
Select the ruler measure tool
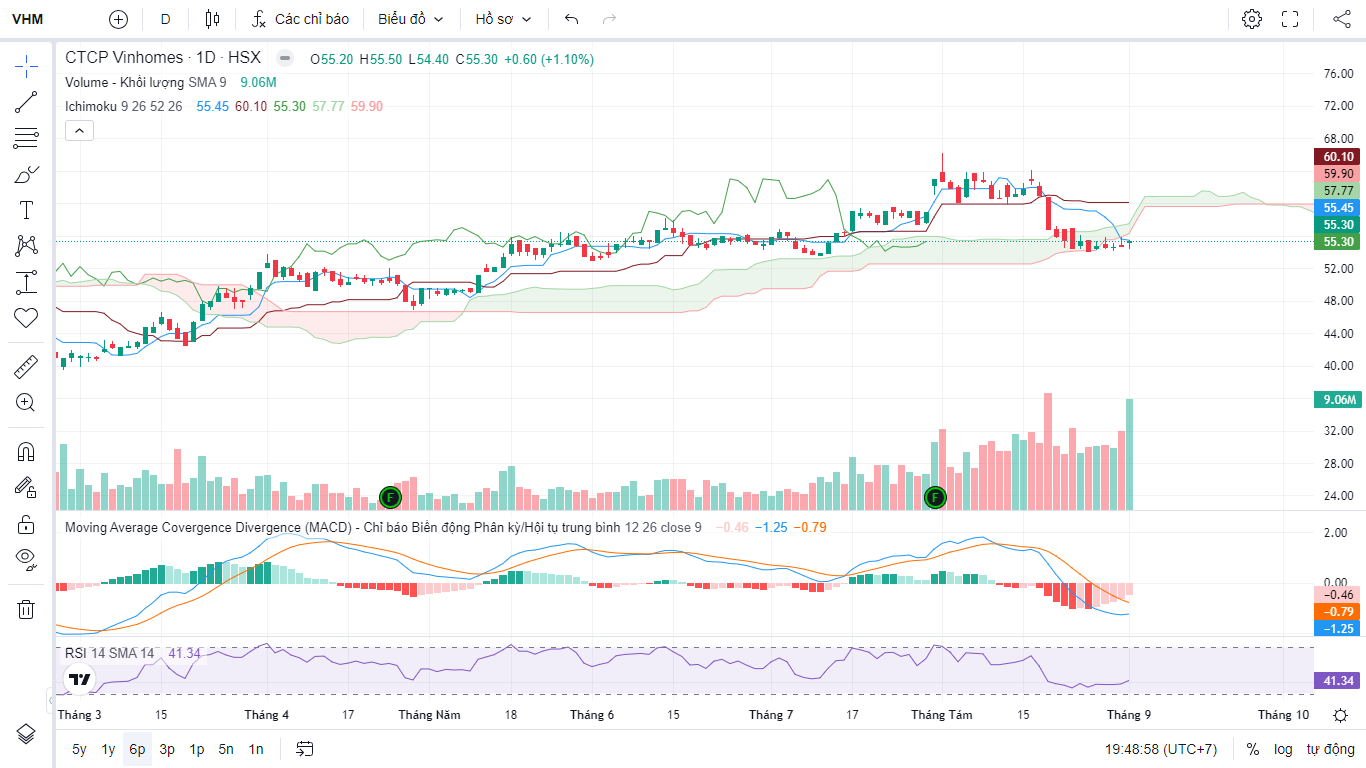(x=26, y=367)
